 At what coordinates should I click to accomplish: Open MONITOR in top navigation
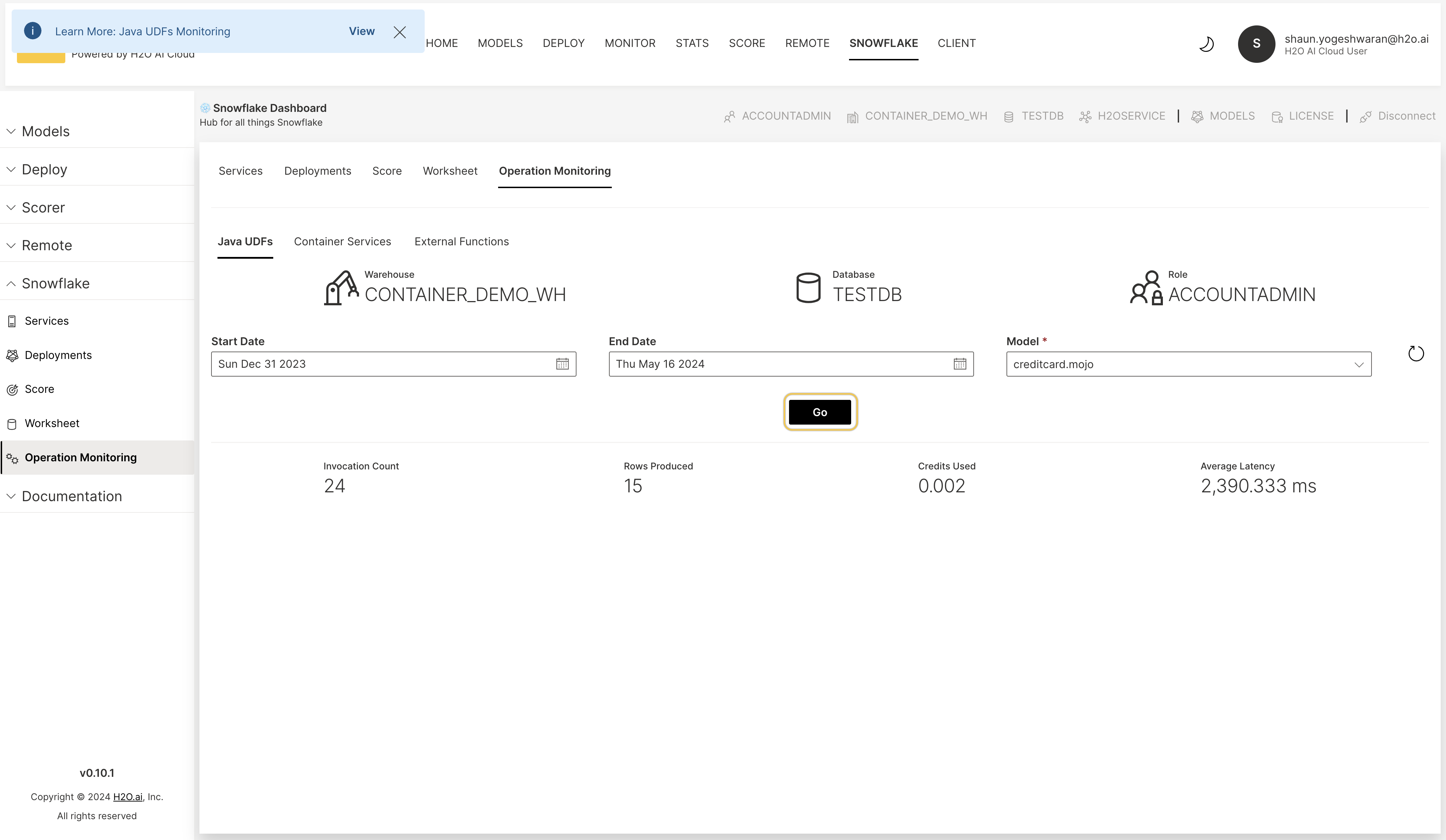[629, 43]
